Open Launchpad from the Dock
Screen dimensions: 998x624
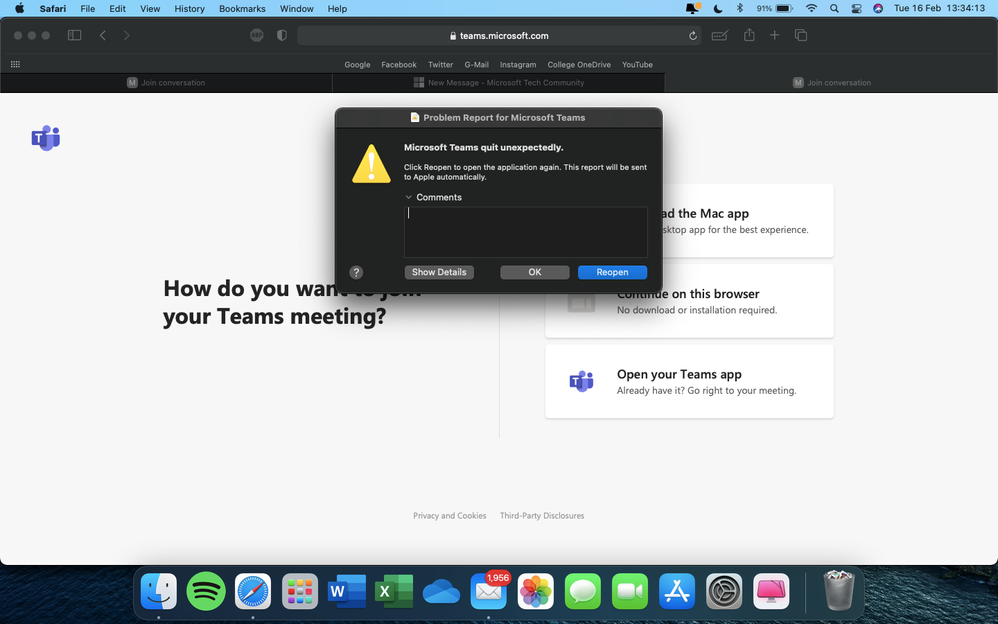(300, 591)
